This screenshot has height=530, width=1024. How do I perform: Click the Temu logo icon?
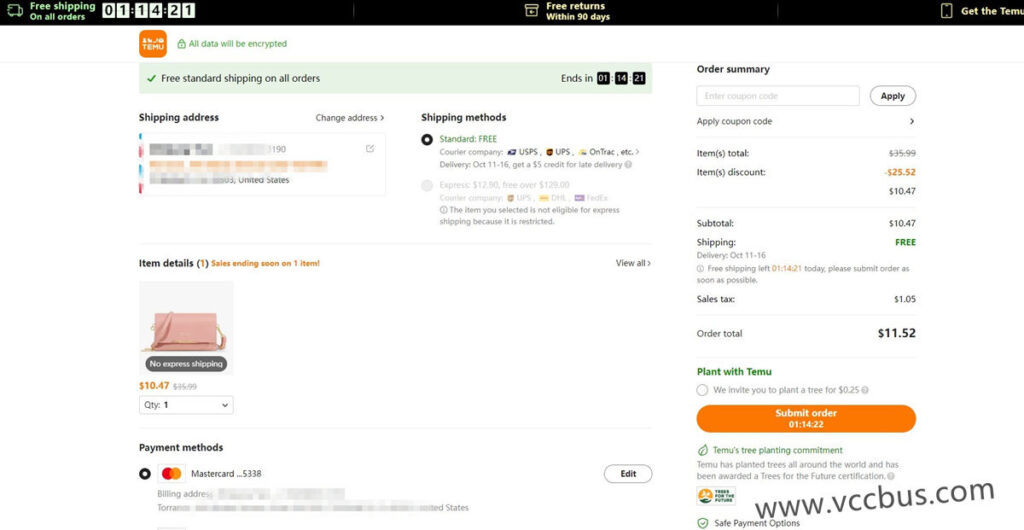(153, 44)
